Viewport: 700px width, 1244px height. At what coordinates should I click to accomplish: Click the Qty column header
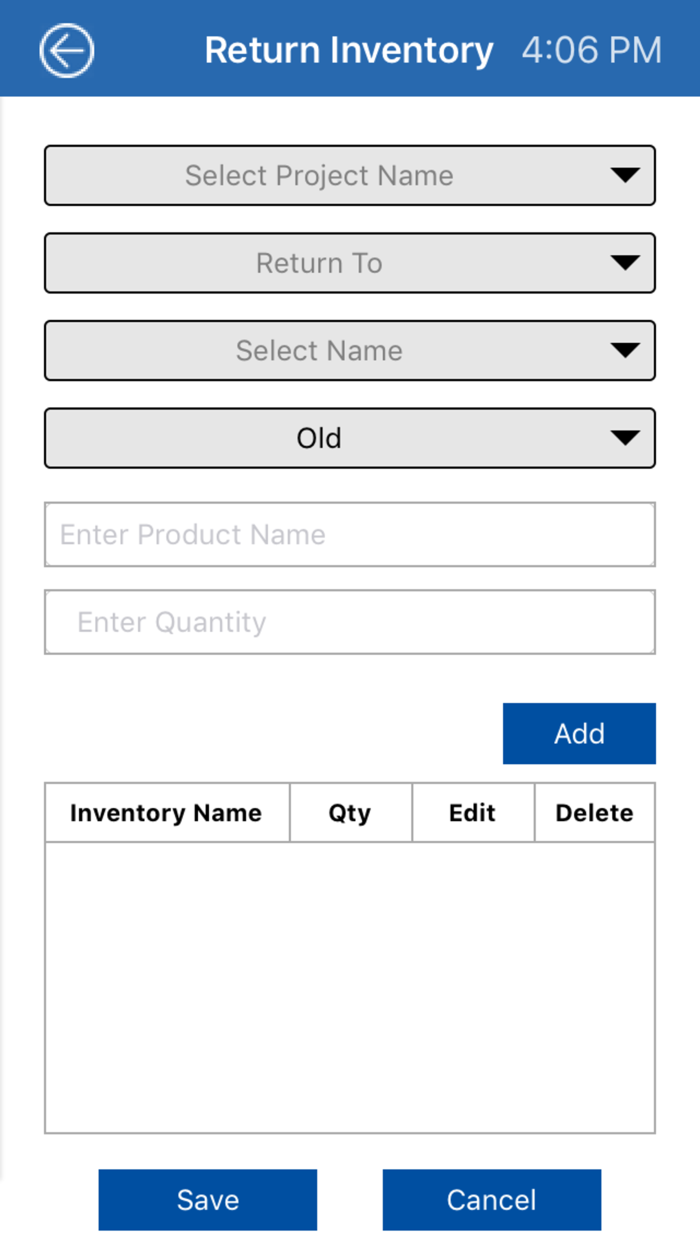point(350,812)
